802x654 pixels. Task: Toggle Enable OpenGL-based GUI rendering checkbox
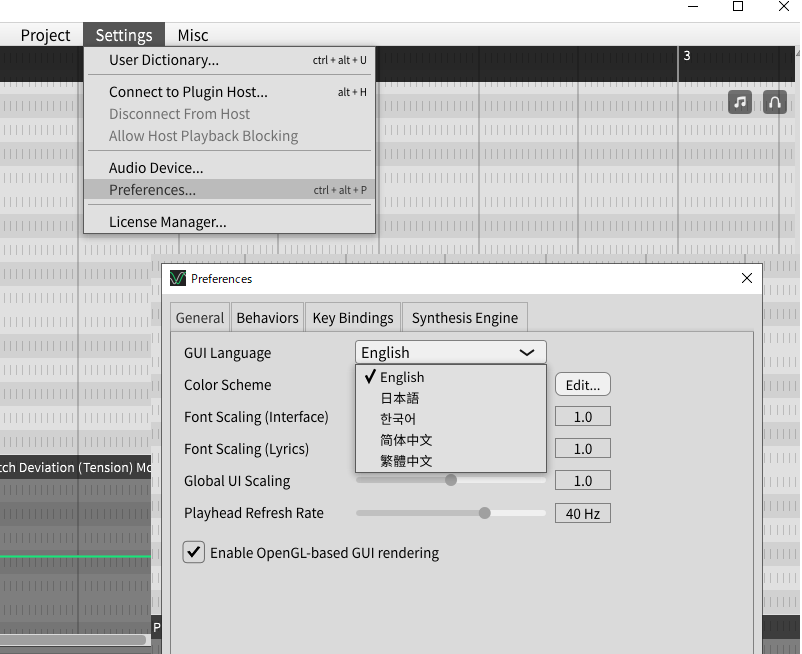click(x=194, y=552)
